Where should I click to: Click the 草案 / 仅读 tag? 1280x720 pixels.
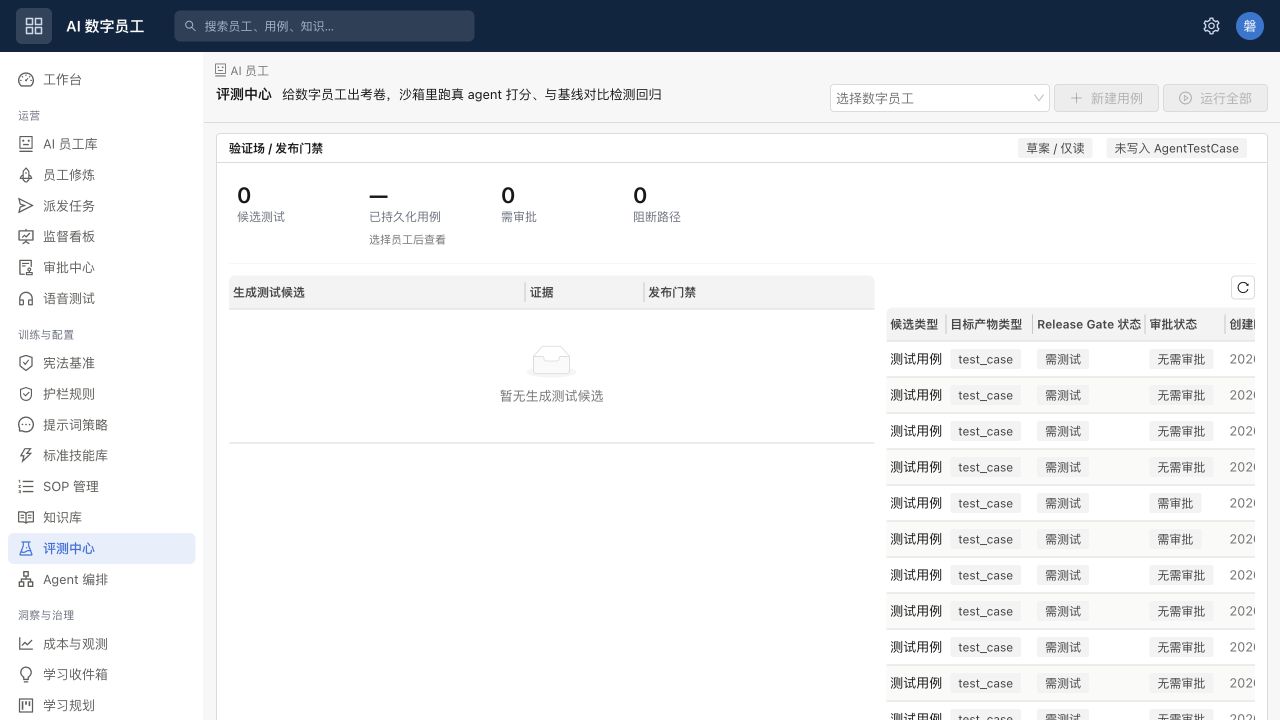pyautogui.click(x=1055, y=148)
